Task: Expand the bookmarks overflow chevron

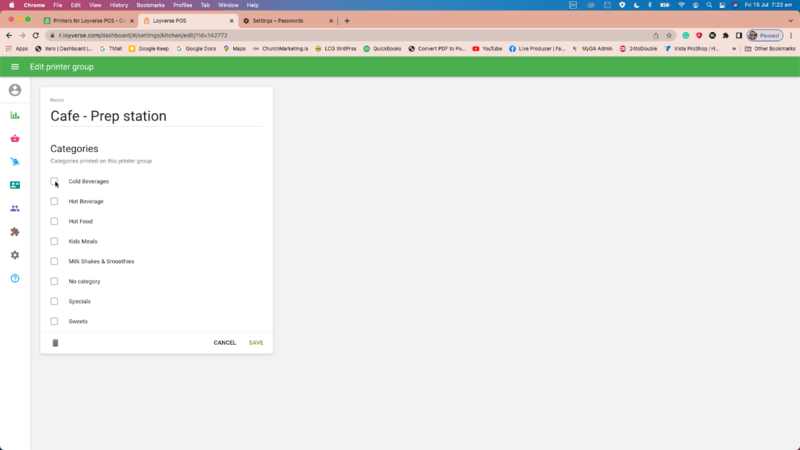Action: 734,48
